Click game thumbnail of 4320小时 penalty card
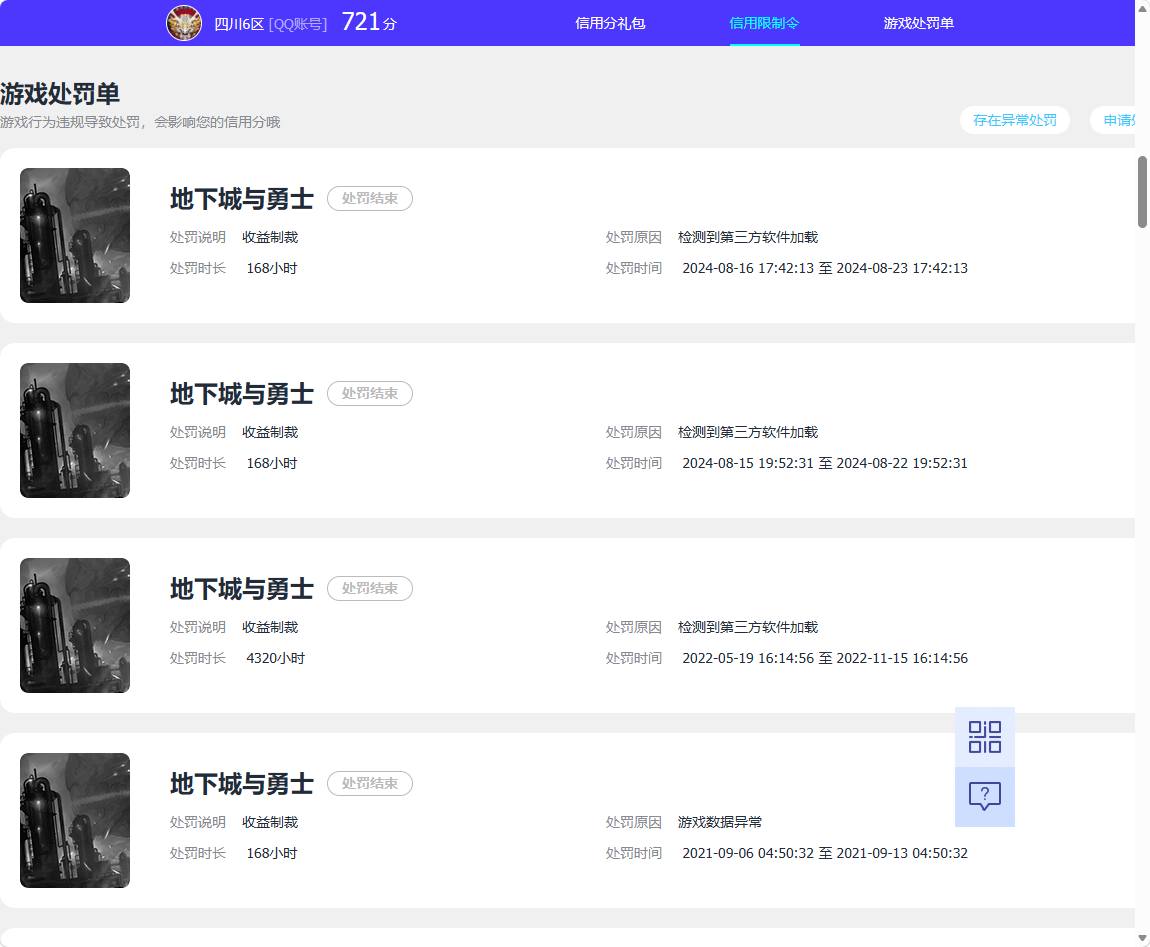1150x947 pixels. click(75, 626)
